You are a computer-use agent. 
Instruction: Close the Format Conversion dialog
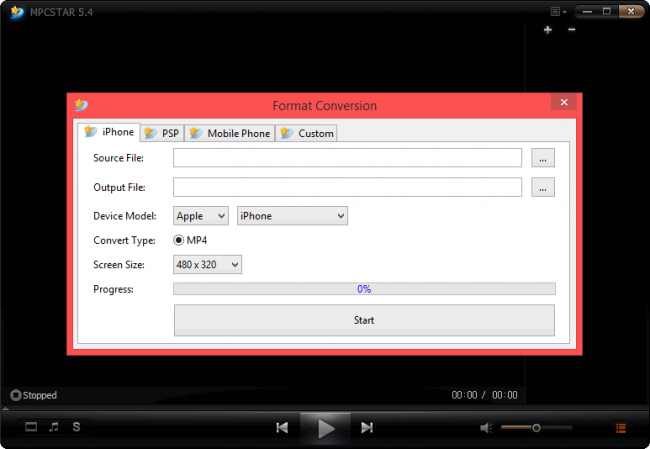[564, 102]
